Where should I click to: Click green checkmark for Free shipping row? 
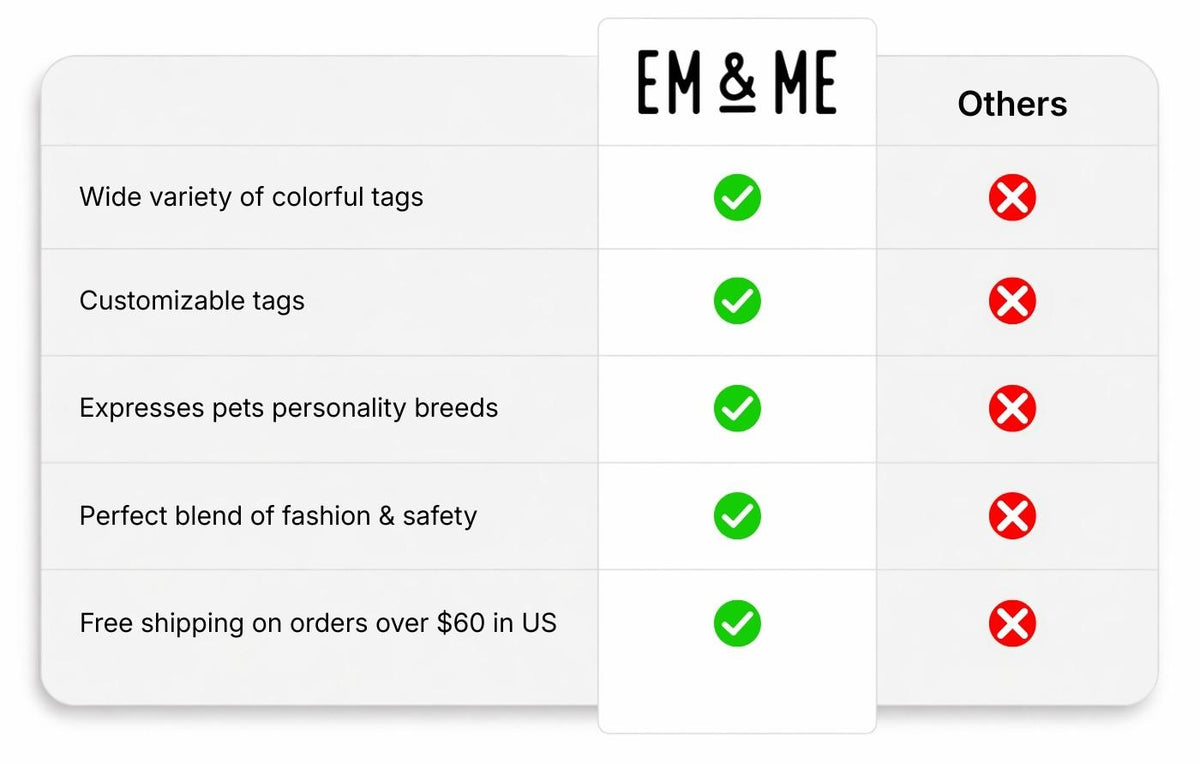(737, 624)
